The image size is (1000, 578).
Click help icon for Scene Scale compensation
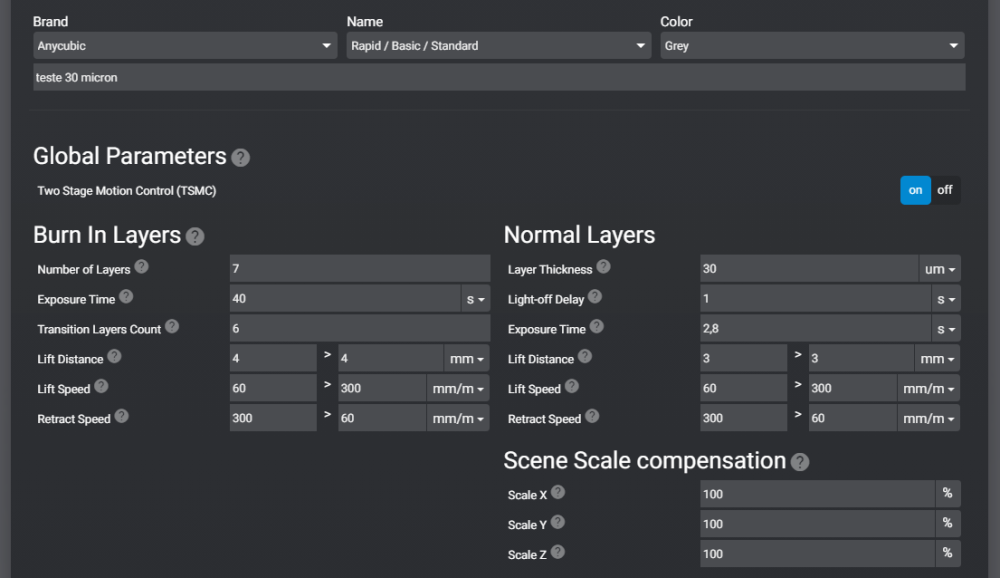pyautogui.click(x=800, y=462)
